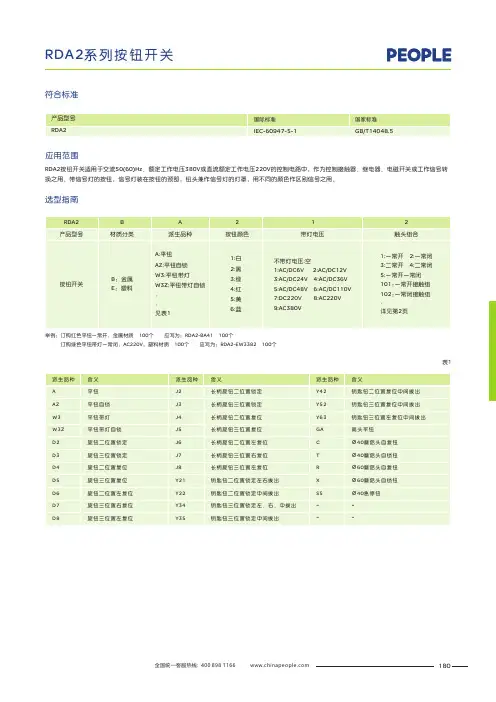496x702 pixels.
Task: Click the D5 code in table 1
Action: pos(56,480)
